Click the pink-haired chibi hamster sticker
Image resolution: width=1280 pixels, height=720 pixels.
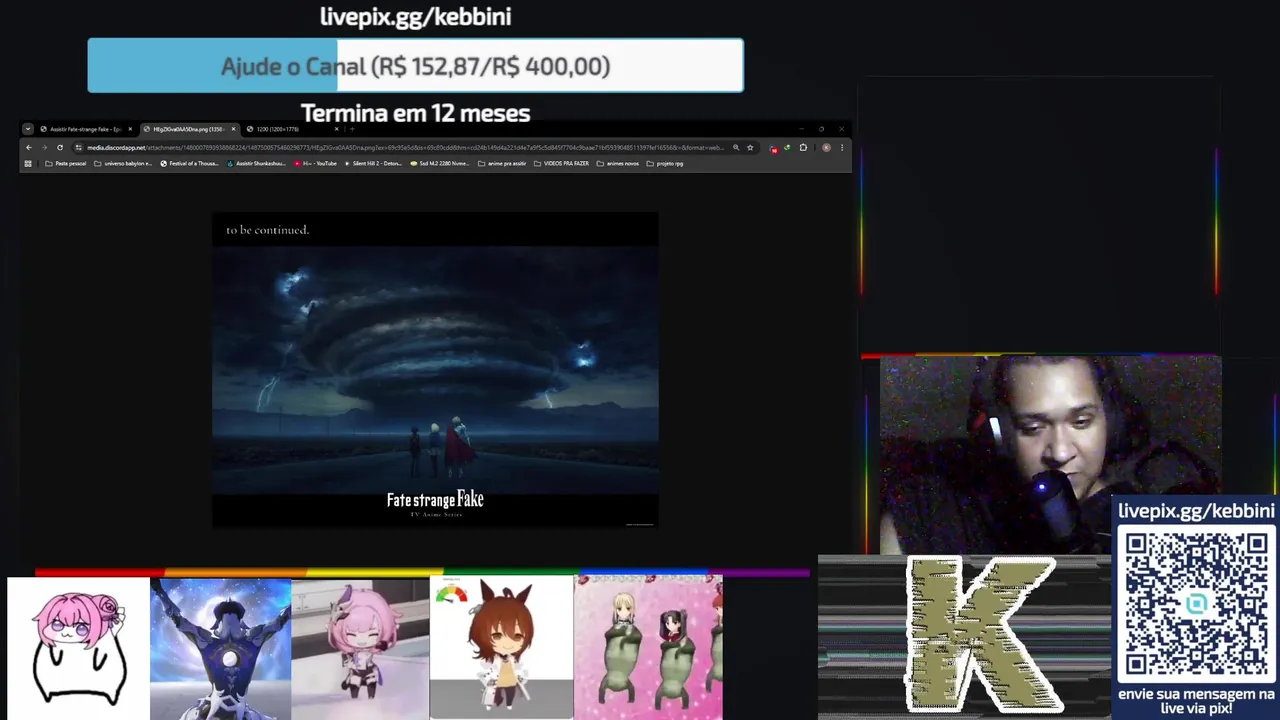coord(78,648)
